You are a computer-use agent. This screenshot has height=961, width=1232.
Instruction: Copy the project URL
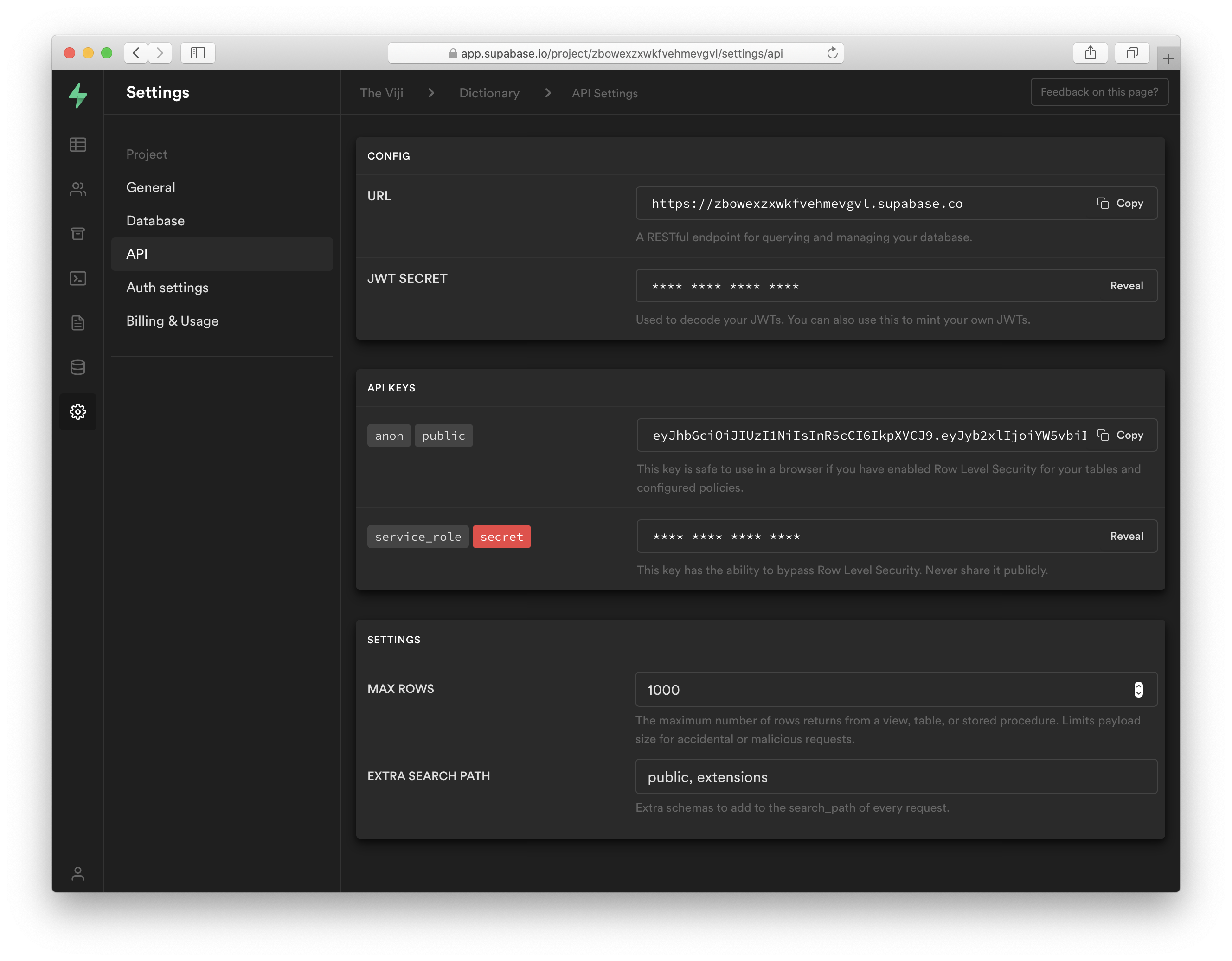point(1120,203)
